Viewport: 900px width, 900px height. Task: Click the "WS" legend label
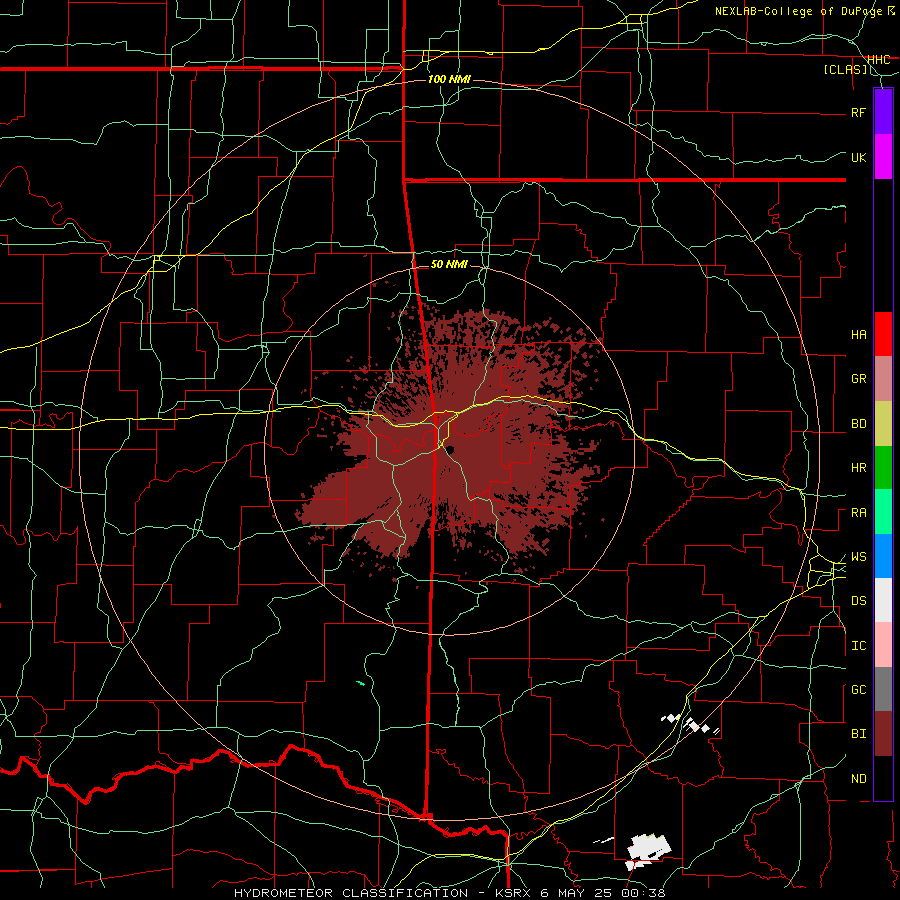click(x=858, y=557)
